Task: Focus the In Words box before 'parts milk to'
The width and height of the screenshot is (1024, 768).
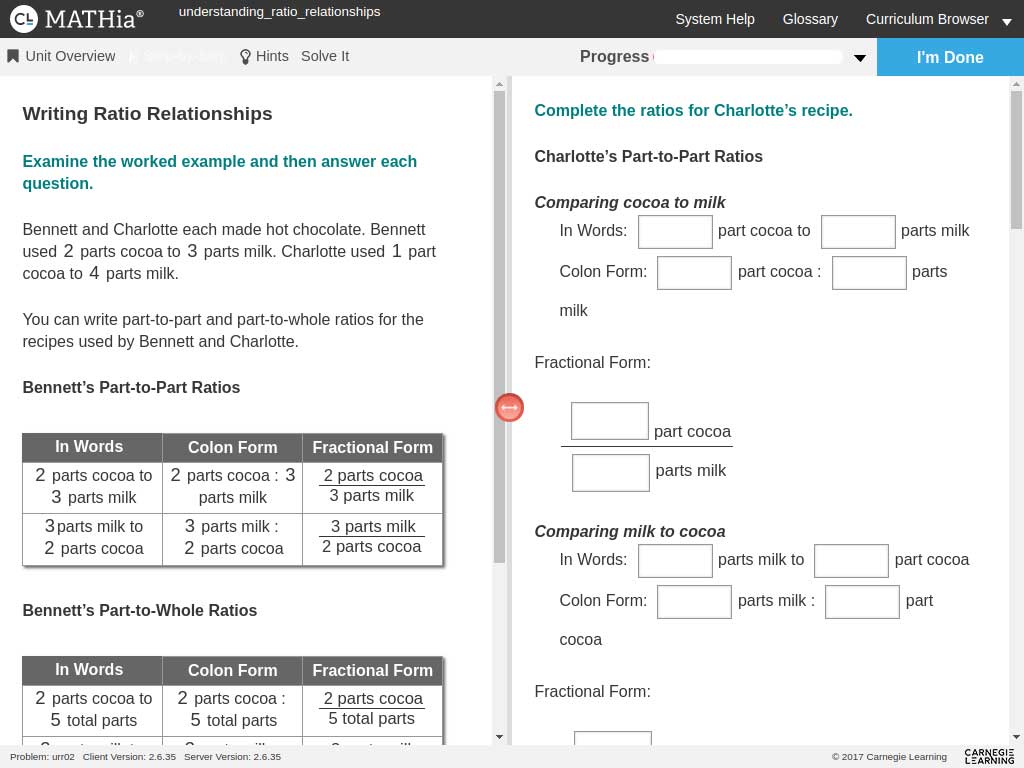Action: tap(675, 560)
